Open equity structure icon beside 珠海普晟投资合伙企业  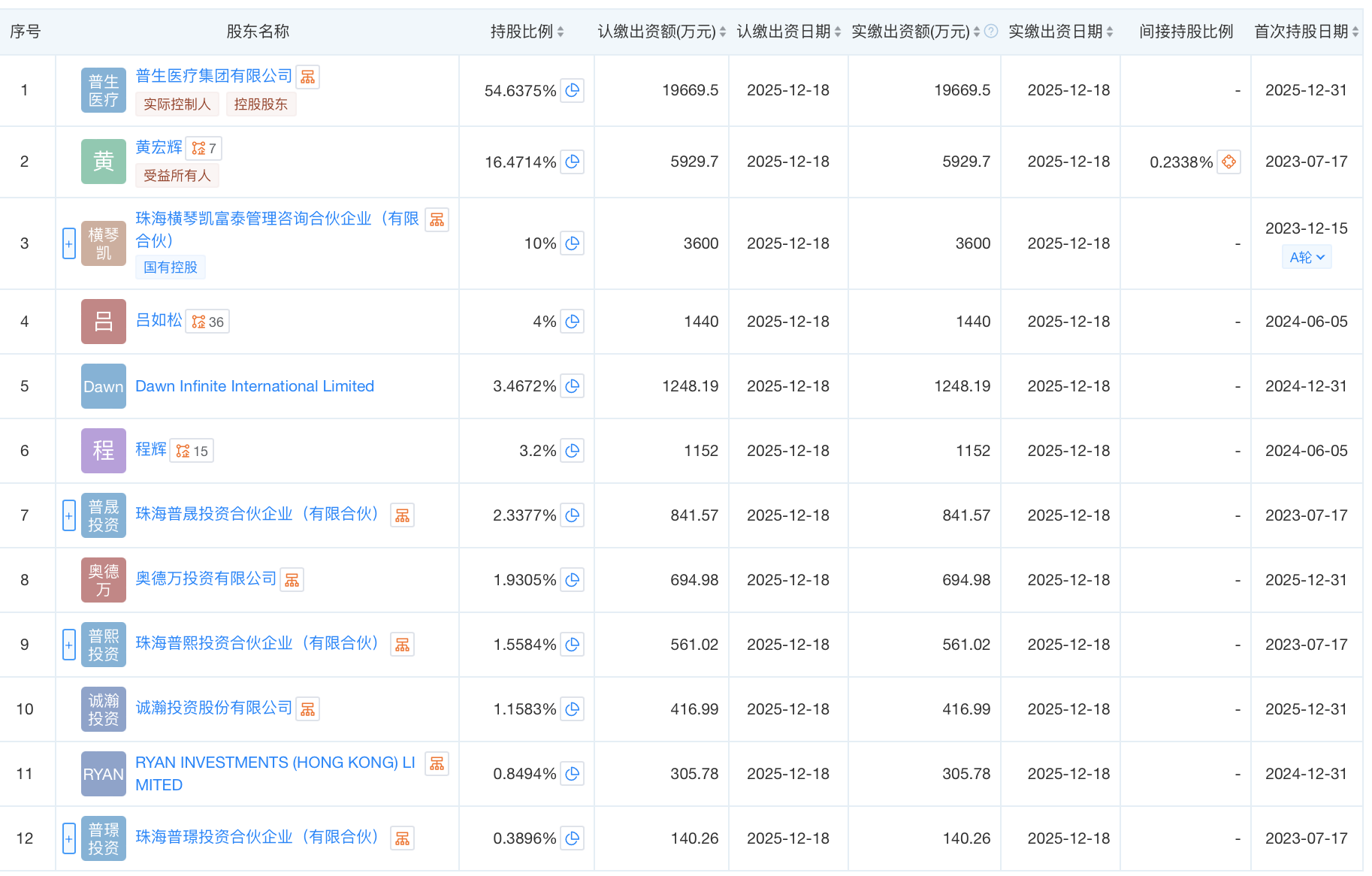pos(403,515)
